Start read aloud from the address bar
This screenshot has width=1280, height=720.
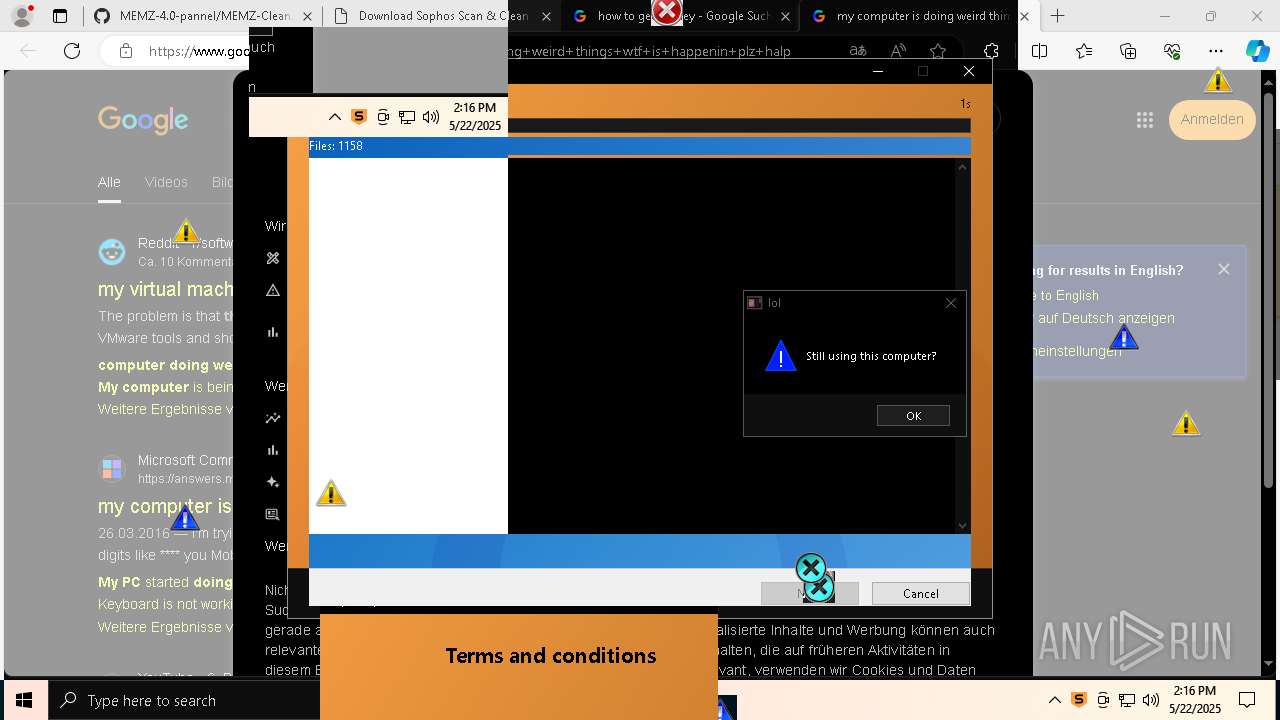(898, 51)
